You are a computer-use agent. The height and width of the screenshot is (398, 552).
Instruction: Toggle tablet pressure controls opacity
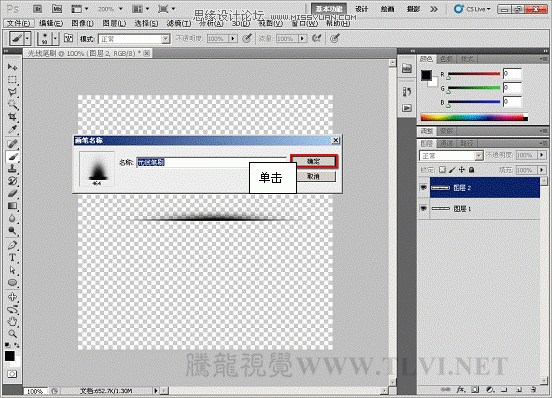[247, 38]
